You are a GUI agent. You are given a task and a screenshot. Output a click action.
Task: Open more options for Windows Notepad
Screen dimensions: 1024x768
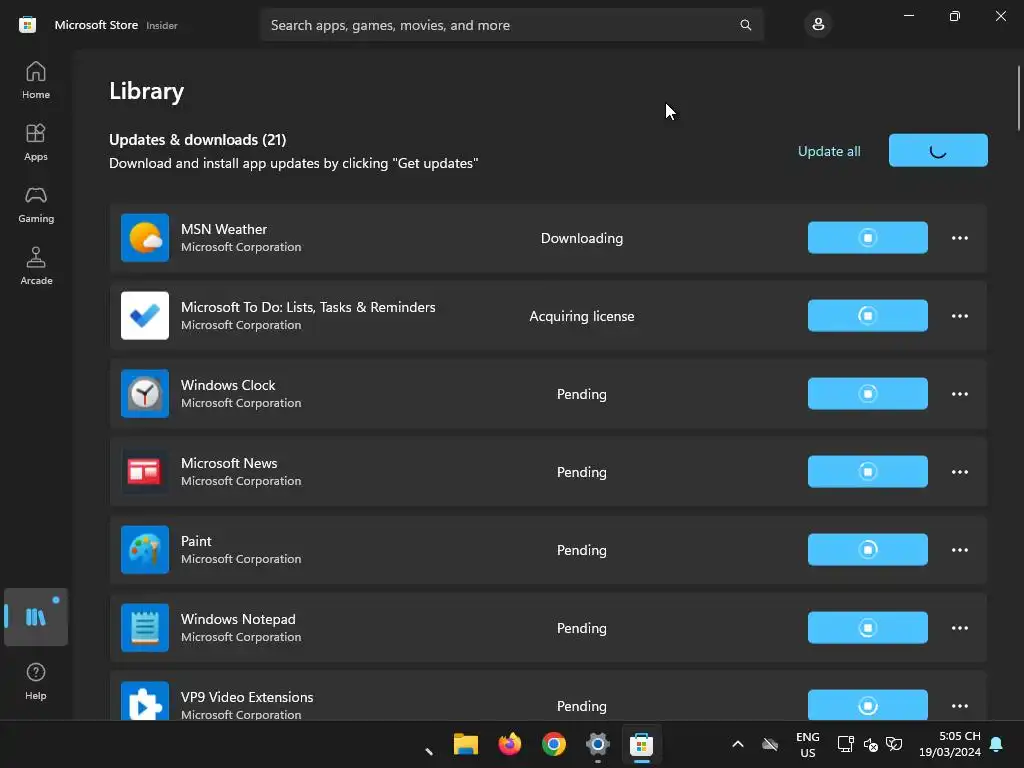pyautogui.click(x=959, y=628)
